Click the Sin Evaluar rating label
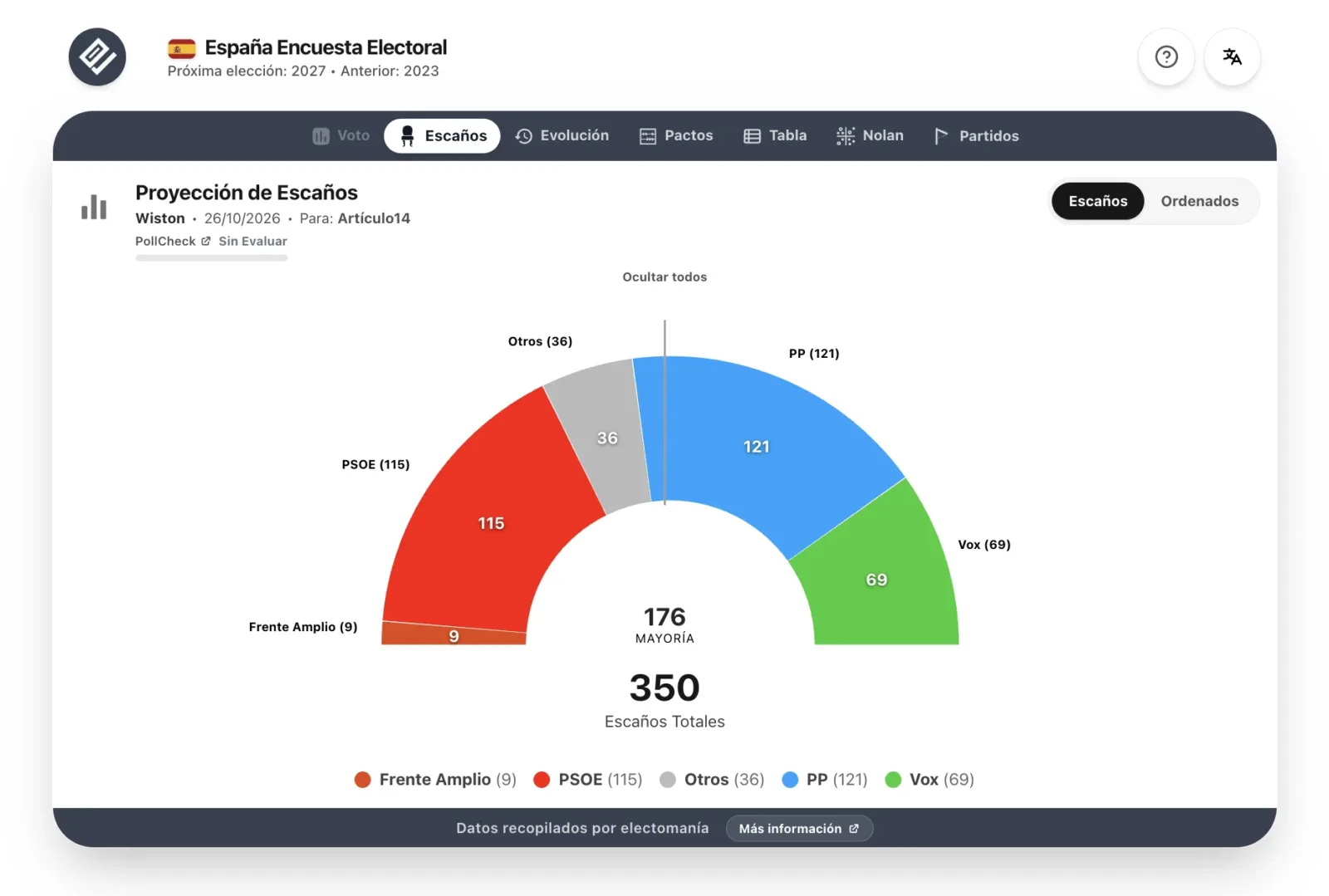Viewport: 1329px width, 896px height. [253, 241]
